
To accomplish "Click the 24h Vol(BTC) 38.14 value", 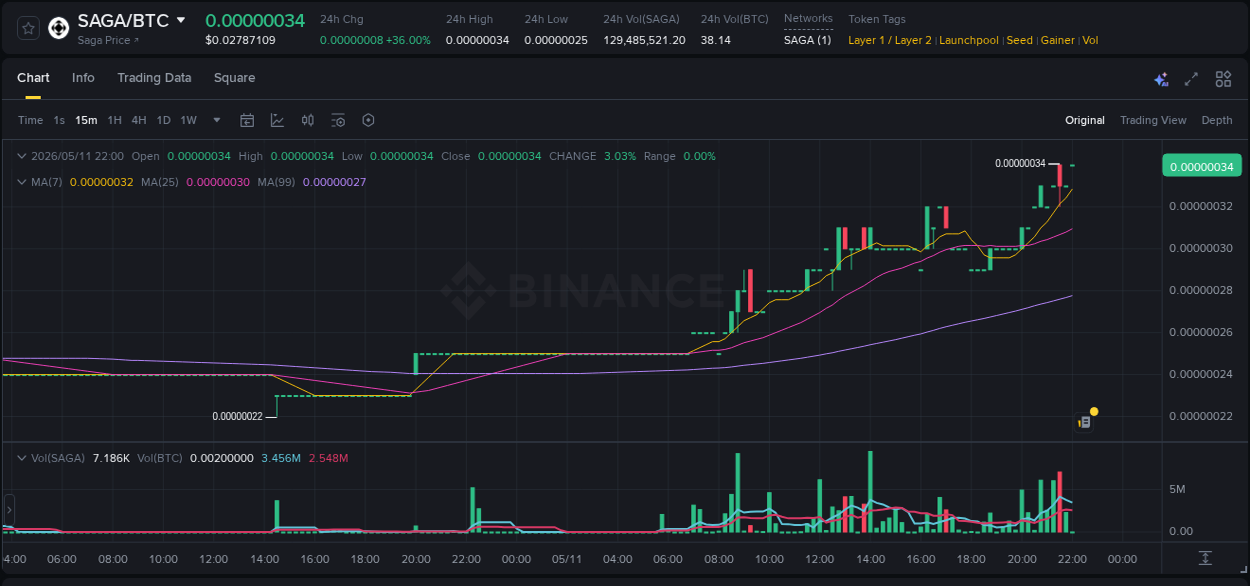I will coord(715,40).
